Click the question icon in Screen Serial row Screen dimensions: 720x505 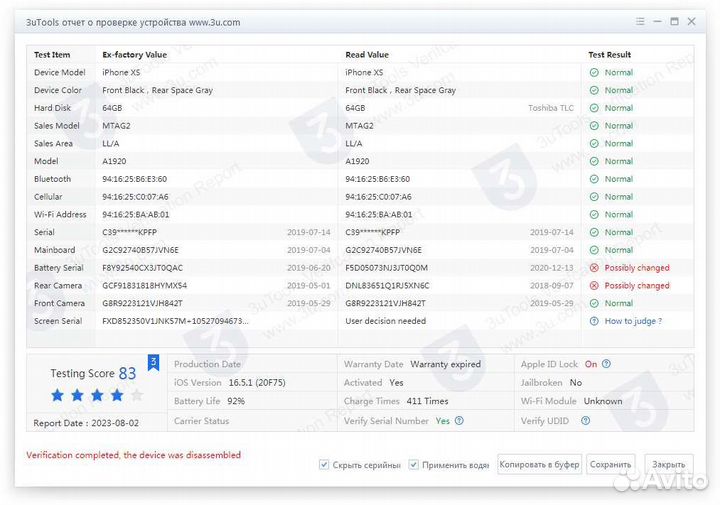(594, 321)
